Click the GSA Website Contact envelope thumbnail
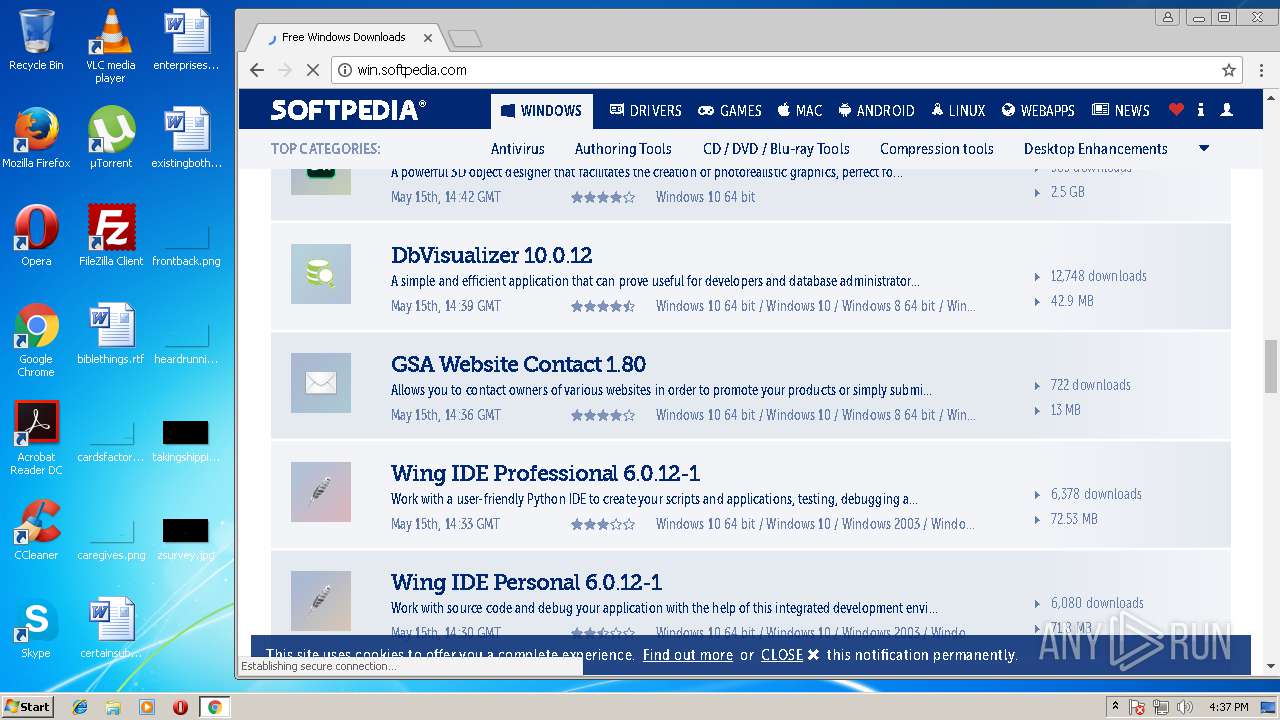The image size is (1280, 720). tap(321, 383)
